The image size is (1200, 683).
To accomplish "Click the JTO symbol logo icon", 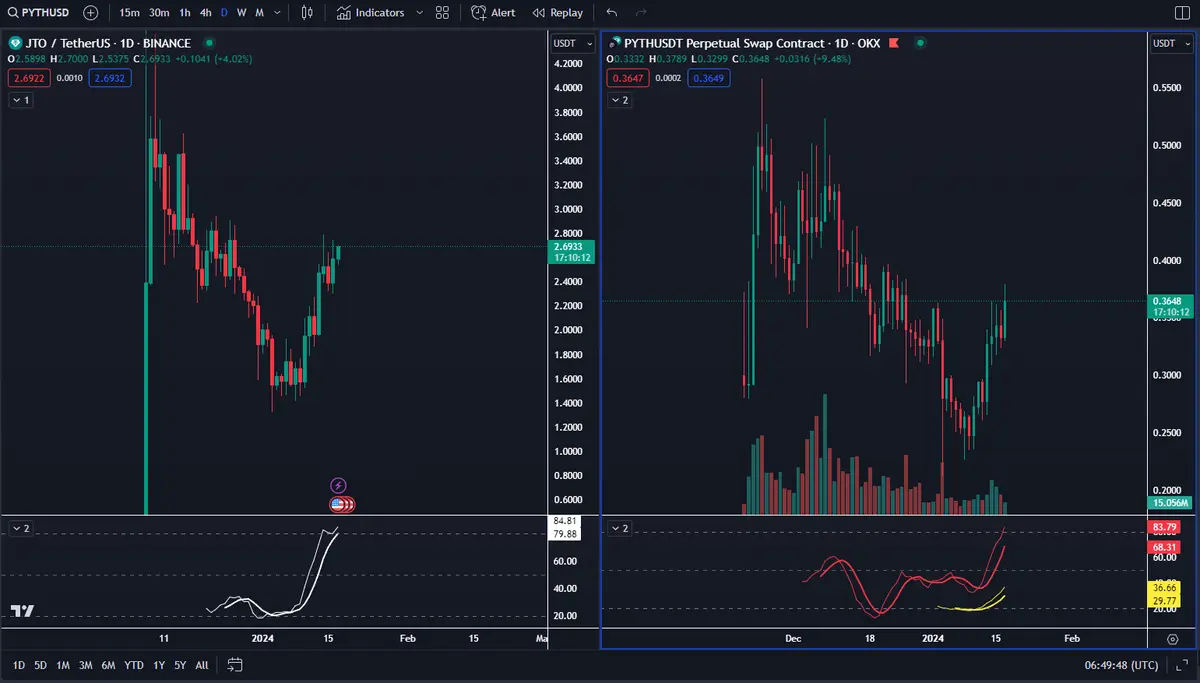I will coord(15,44).
